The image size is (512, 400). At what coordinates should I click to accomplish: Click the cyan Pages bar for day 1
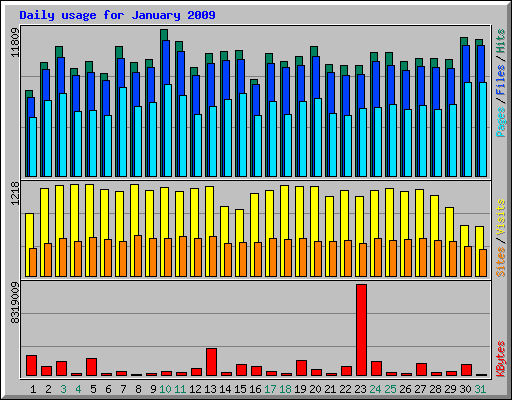click(33, 147)
